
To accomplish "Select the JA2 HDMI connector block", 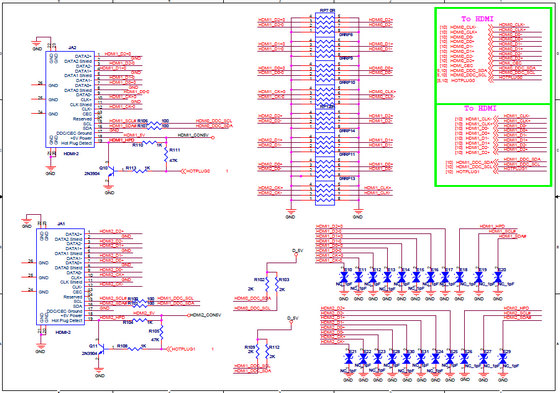I will coord(70,99).
